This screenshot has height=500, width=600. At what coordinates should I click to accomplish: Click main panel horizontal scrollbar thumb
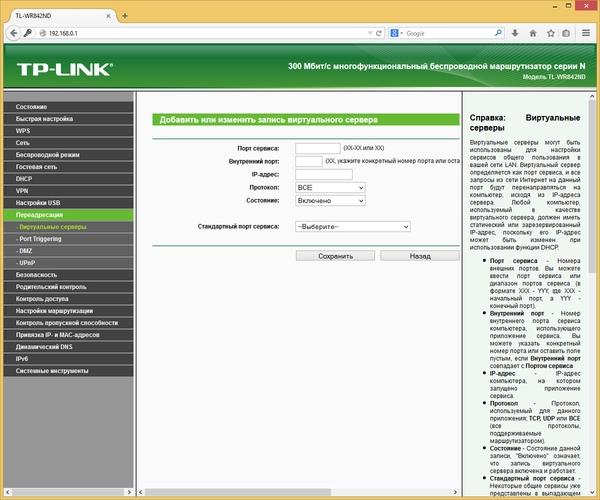(x=238, y=492)
